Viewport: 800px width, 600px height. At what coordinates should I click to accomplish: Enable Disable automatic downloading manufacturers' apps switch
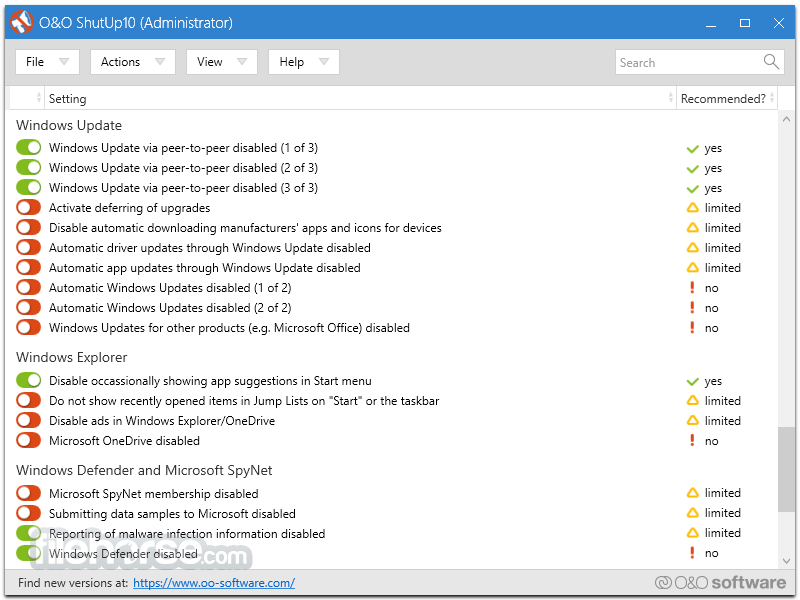[29, 228]
